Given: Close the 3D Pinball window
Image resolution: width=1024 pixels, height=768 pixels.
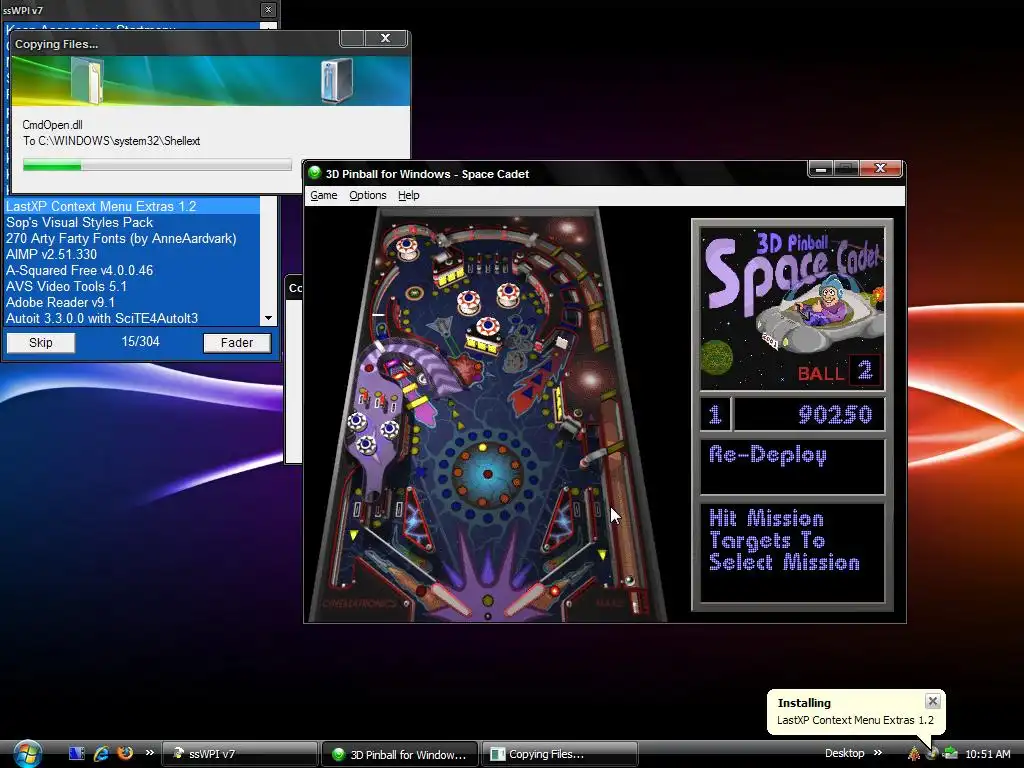Looking at the screenshot, I should 880,168.
